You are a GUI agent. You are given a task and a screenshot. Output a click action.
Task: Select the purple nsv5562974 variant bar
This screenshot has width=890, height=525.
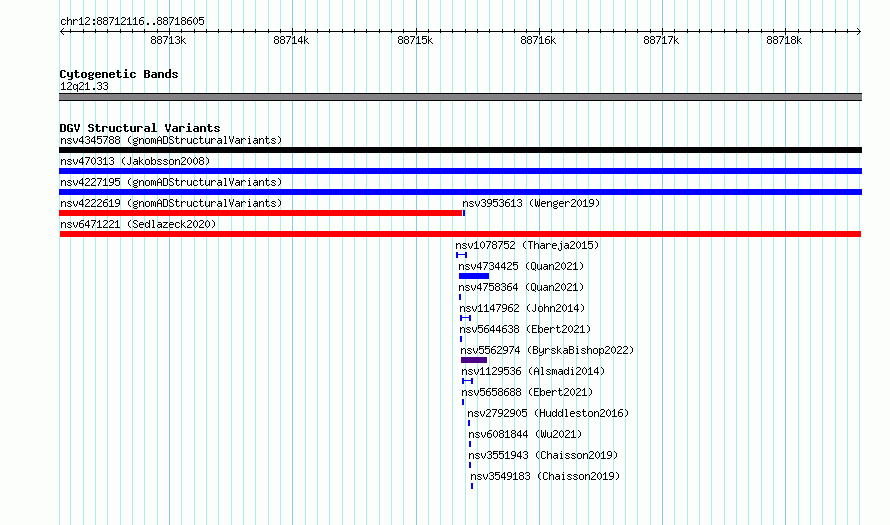click(474, 360)
